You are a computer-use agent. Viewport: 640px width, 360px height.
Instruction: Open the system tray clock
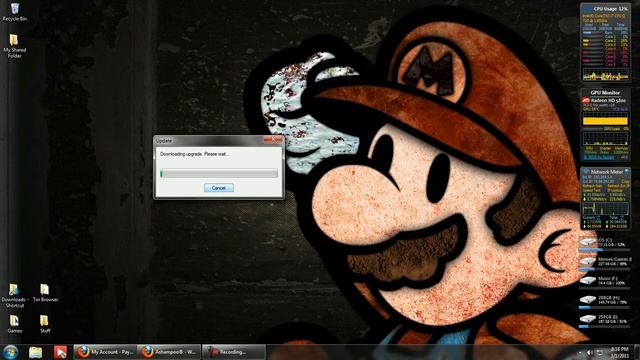pos(620,352)
